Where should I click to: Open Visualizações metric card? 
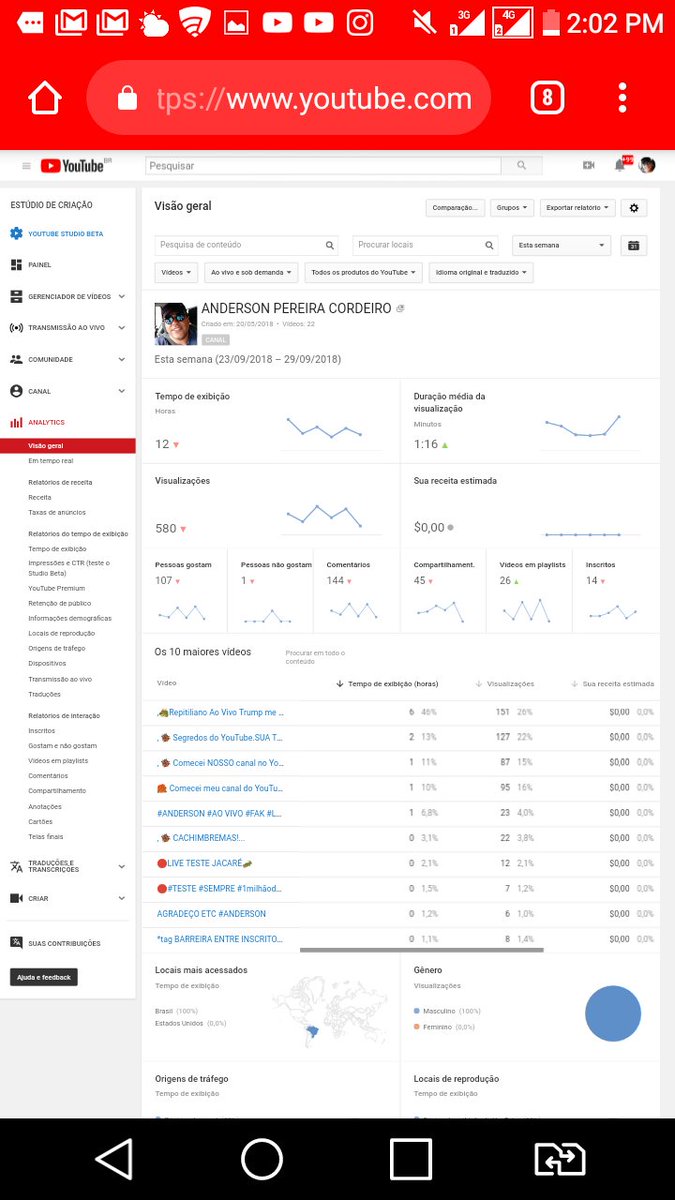[x=270, y=506]
